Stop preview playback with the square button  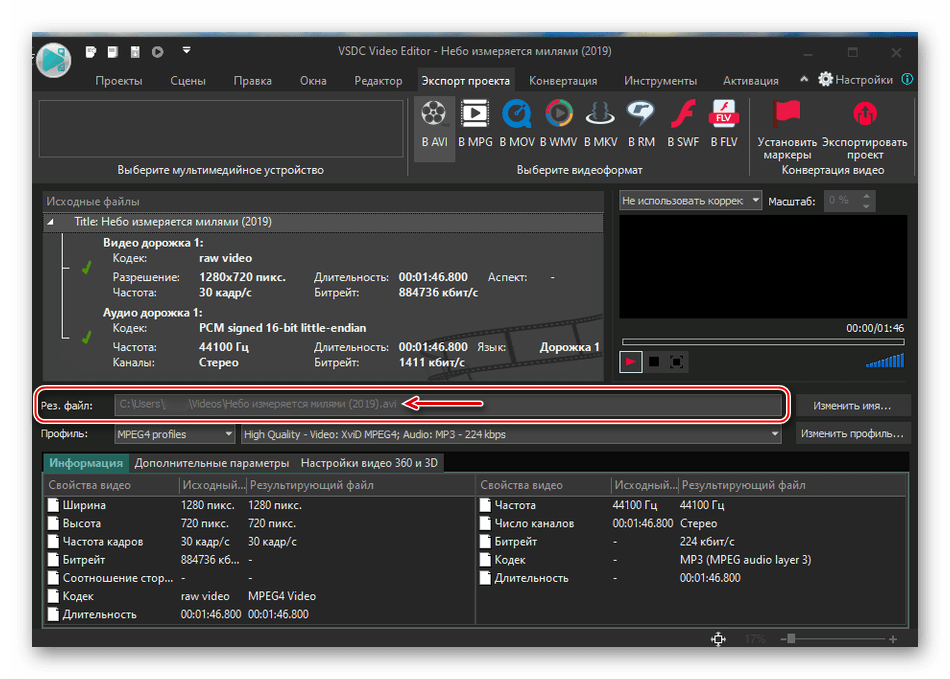pyautogui.click(x=654, y=362)
